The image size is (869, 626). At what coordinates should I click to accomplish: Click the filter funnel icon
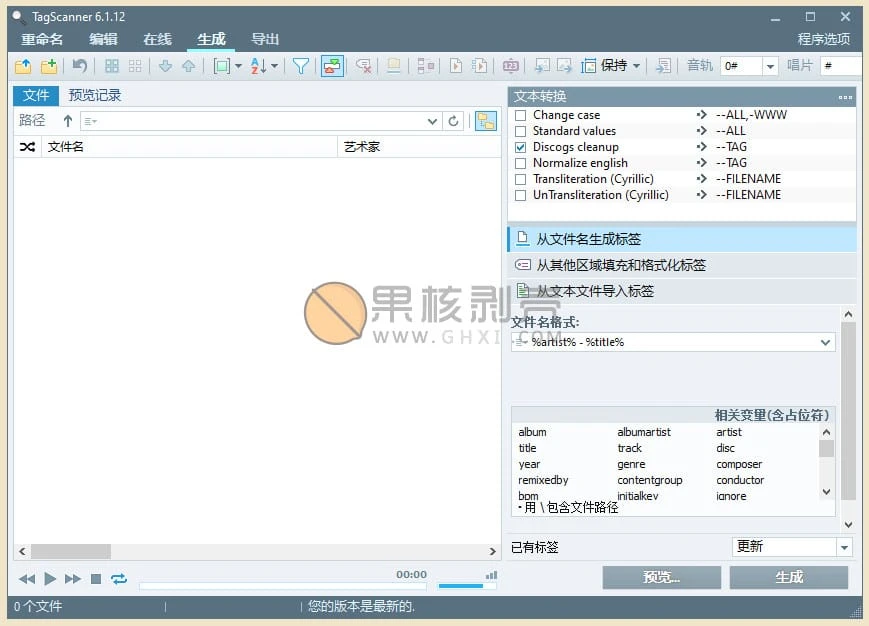coord(301,66)
